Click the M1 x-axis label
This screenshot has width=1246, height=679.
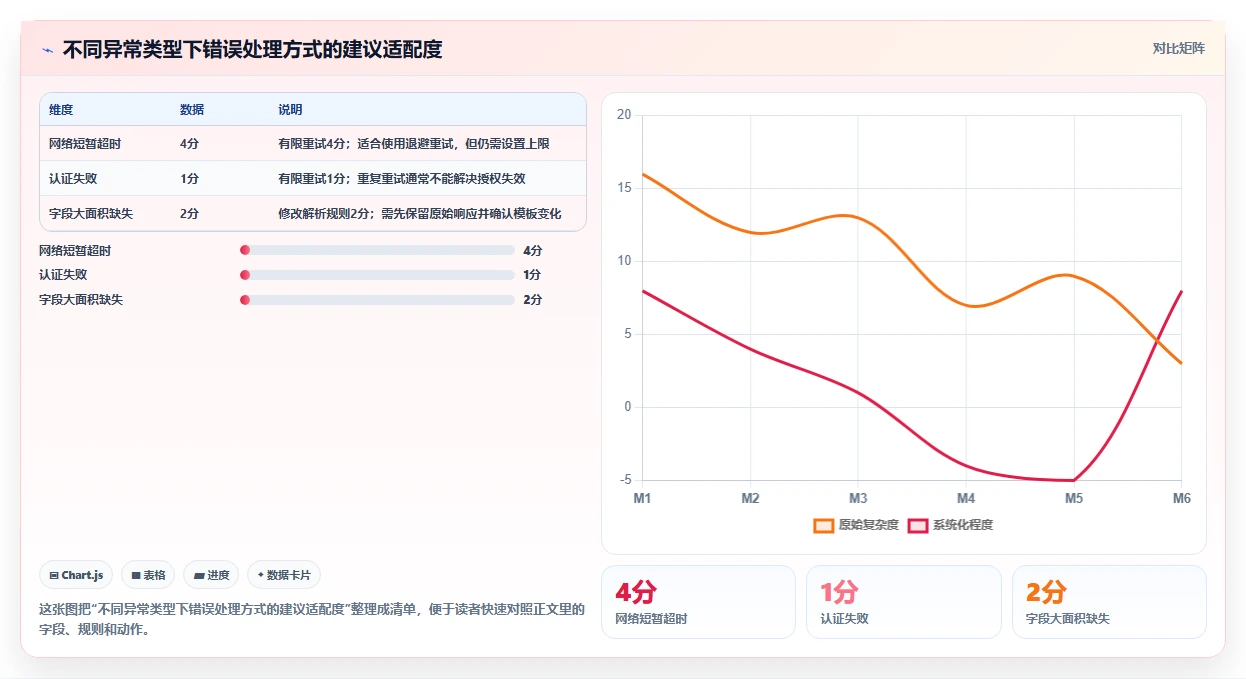pos(642,498)
